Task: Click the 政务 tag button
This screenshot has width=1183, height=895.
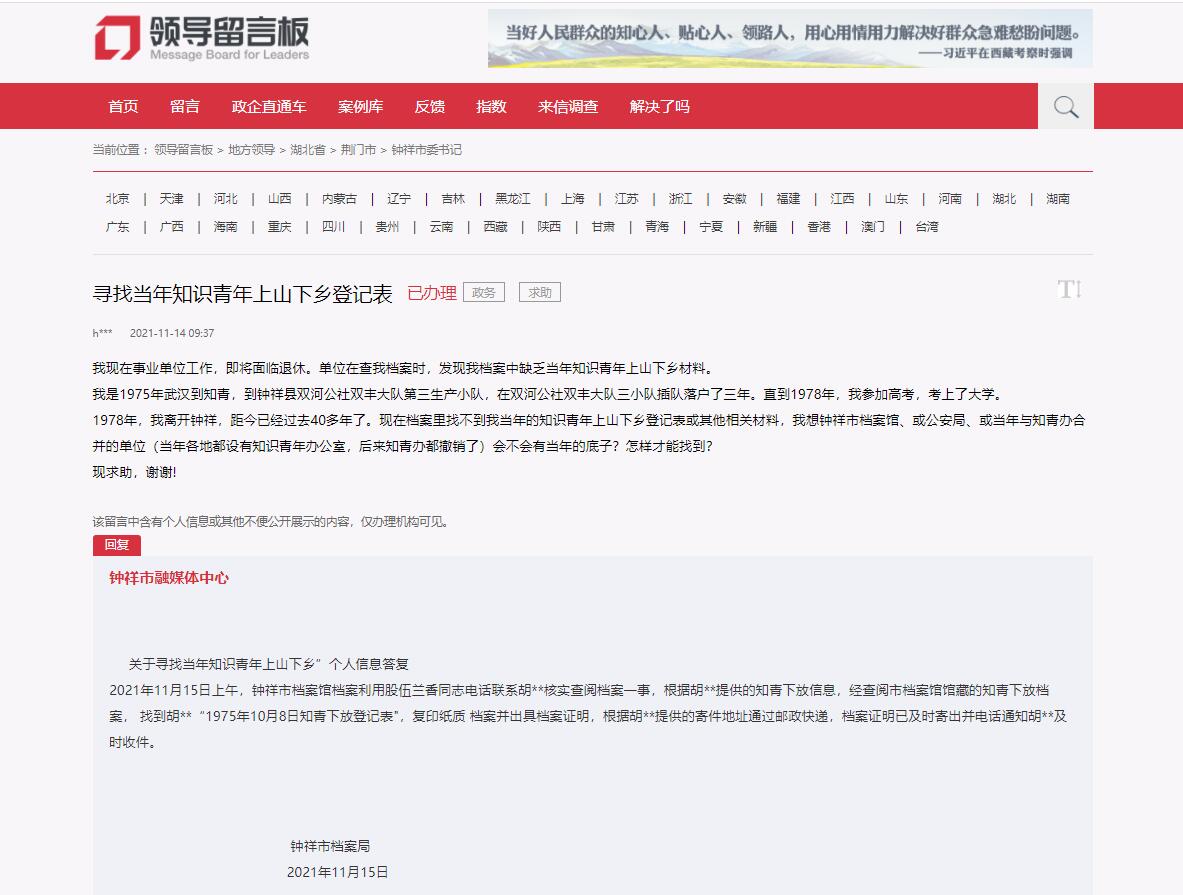Action: [x=484, y=293]
